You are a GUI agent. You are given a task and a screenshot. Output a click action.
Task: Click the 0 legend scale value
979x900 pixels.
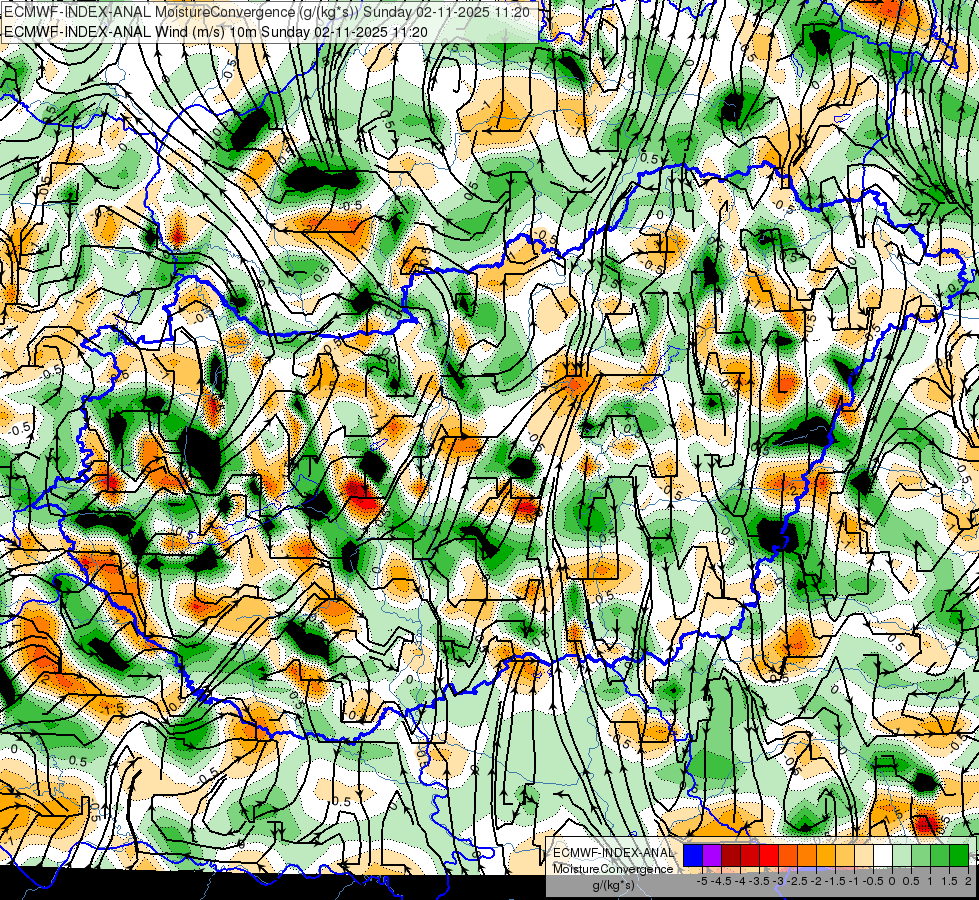click(x=893, y=881)
